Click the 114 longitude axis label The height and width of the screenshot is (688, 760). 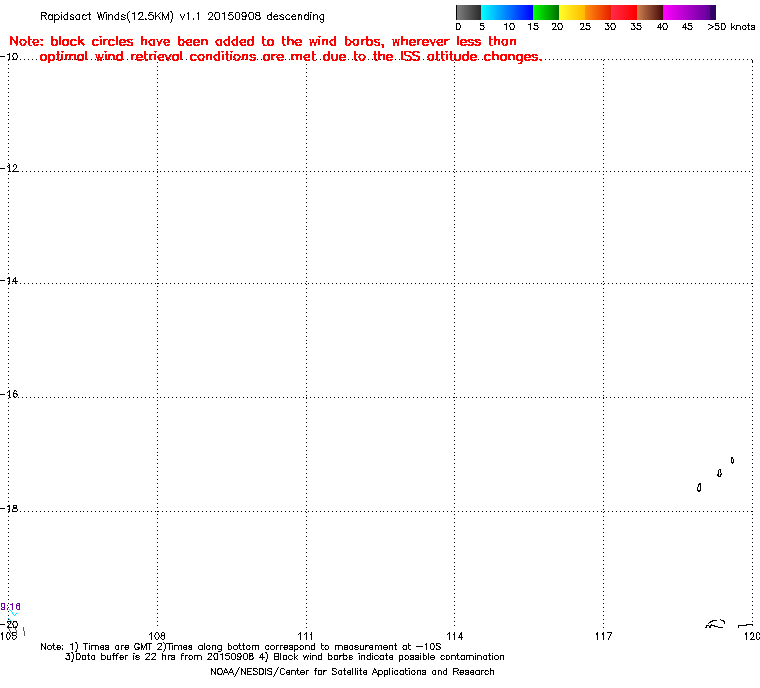click(454, 636)
